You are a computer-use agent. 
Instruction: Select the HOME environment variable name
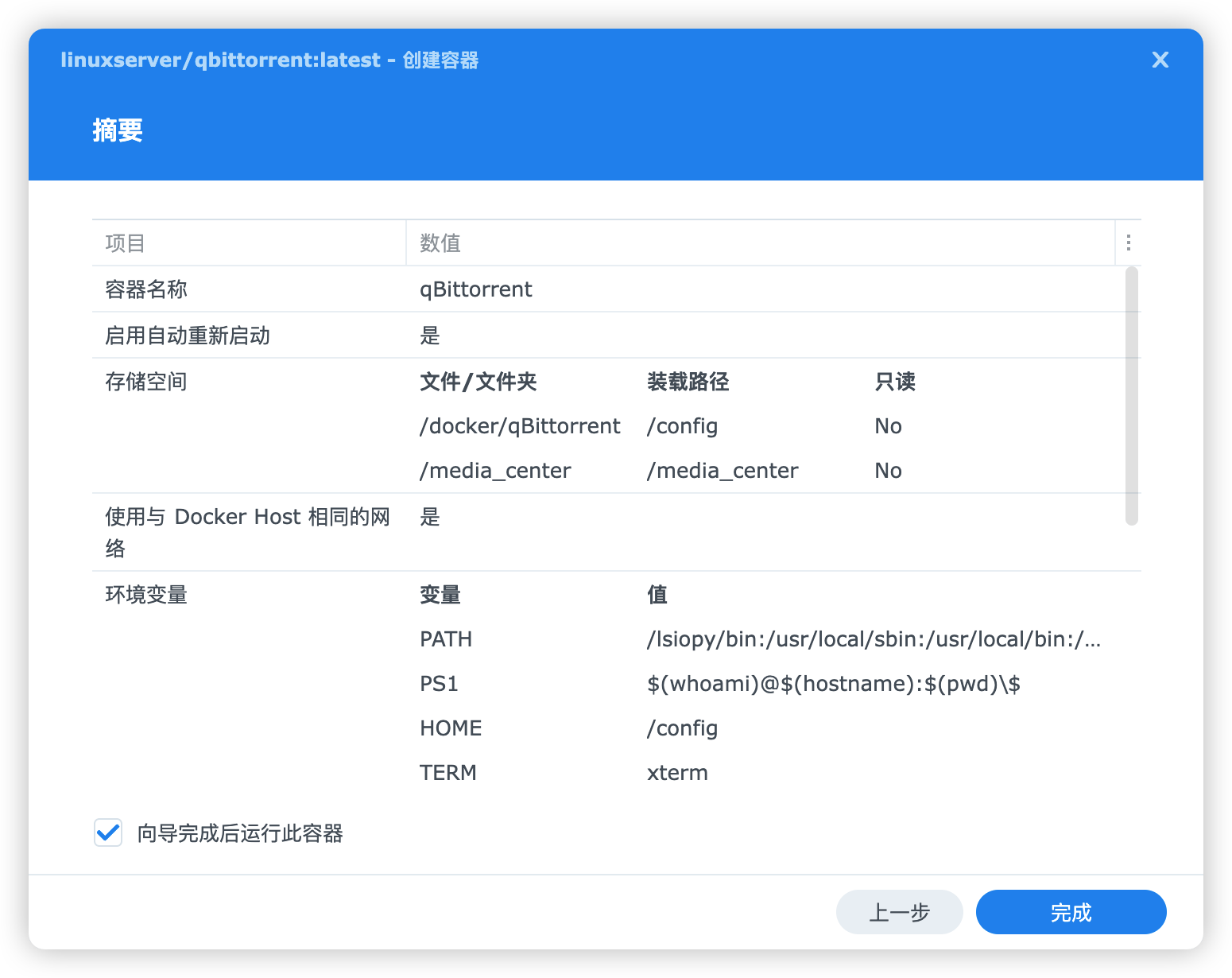point(451,728)
